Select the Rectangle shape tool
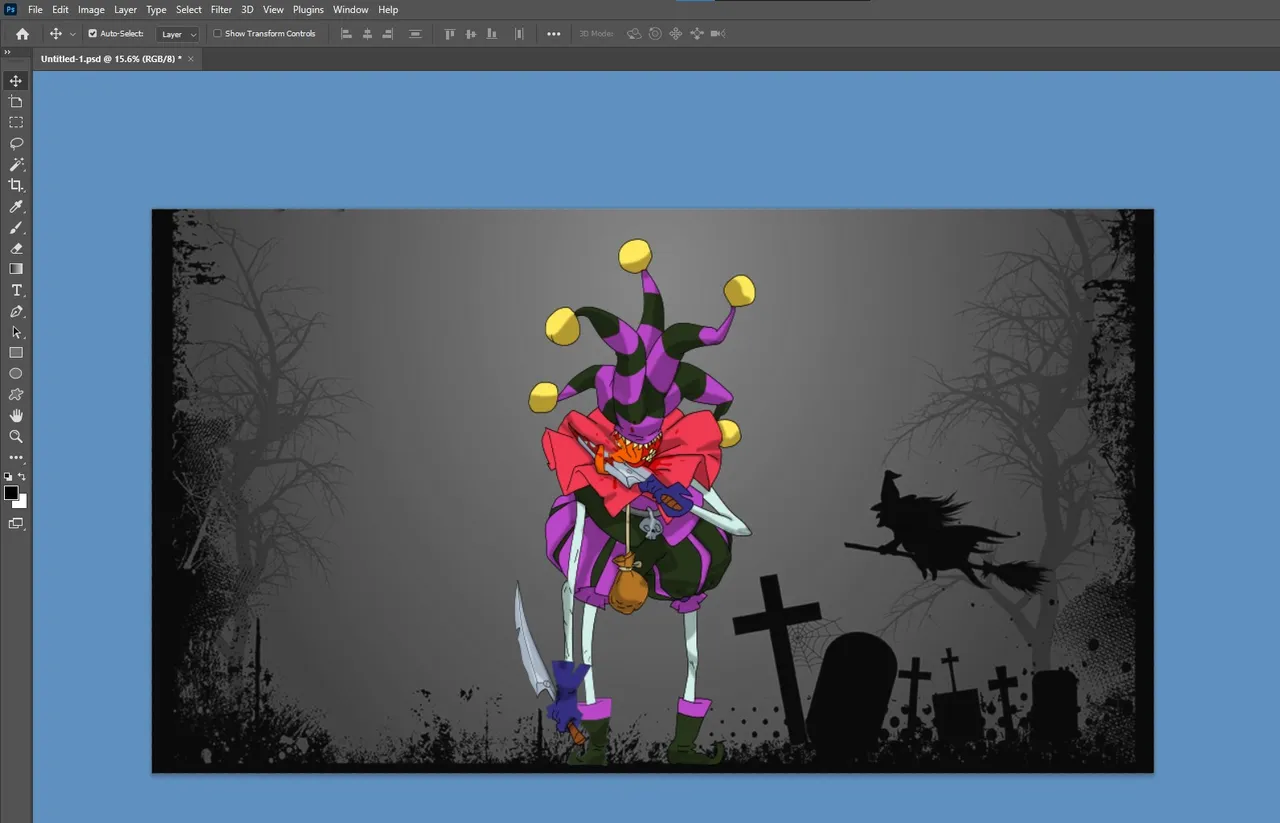 click(x=16, y=353)
